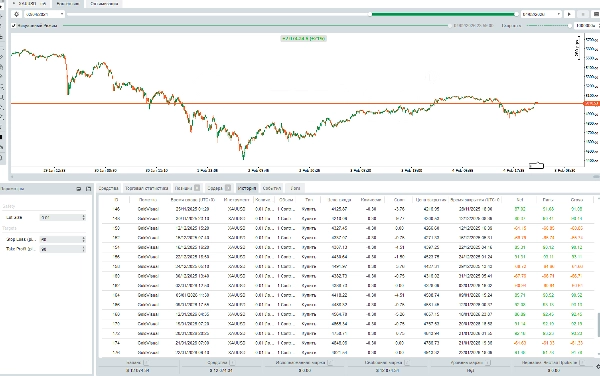This screenshot has width=600, height=376.
Task: Open the dropdown next to the crosshair icon
Action: tap(44, 14)
